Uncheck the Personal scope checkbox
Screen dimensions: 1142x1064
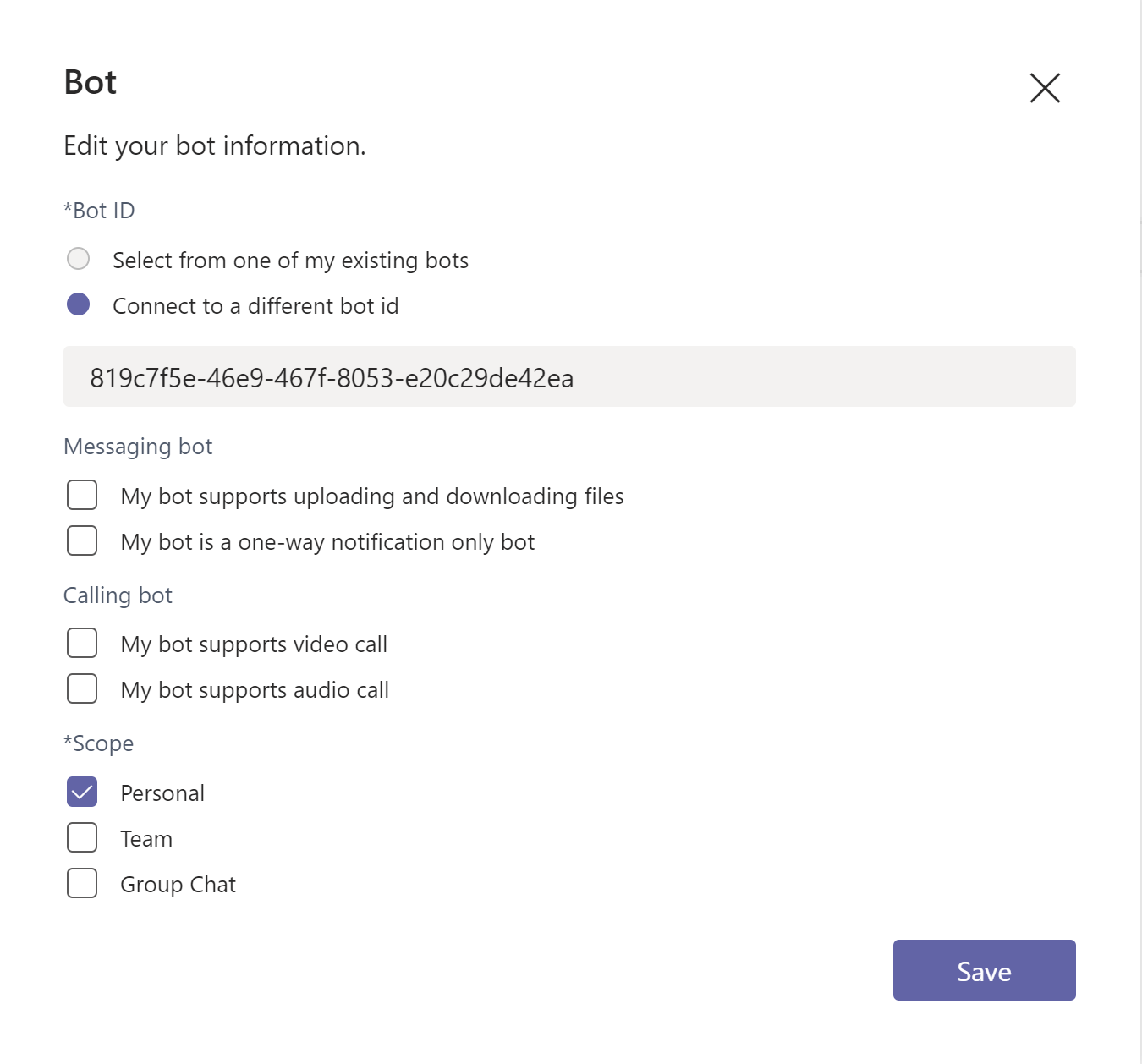tap(82, 792)
